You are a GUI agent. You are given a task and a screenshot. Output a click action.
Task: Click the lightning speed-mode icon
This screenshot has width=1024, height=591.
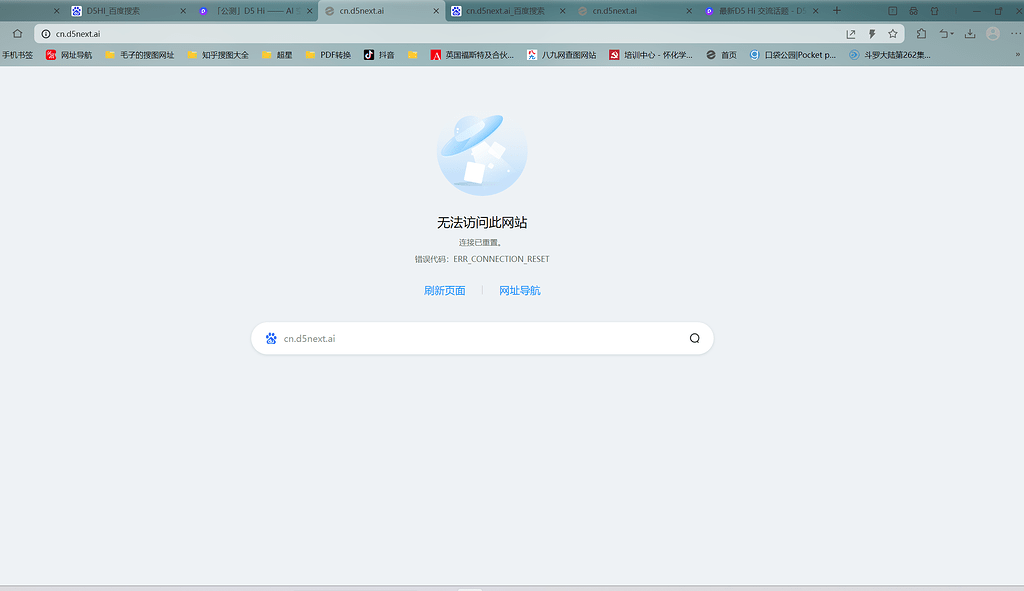(x=872, y=33)
